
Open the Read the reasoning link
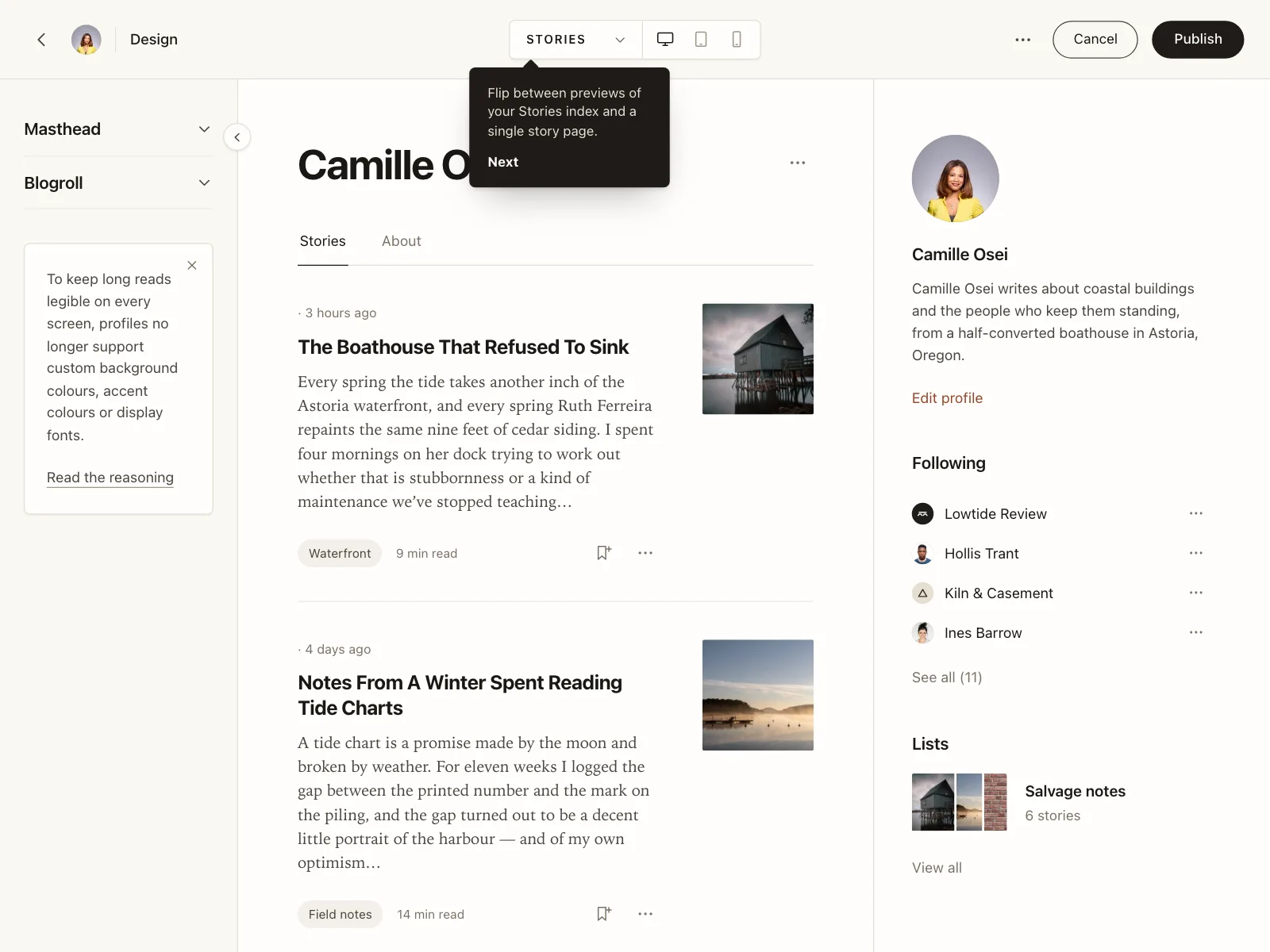[110, 478]
